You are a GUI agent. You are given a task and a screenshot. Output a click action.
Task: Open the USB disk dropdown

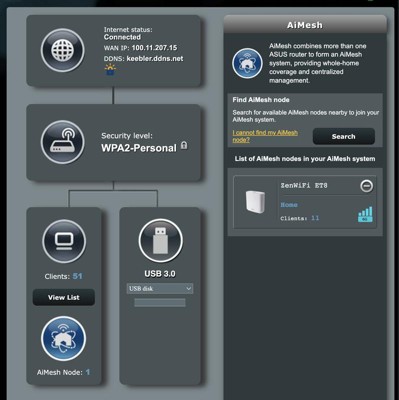click(160, 289)
